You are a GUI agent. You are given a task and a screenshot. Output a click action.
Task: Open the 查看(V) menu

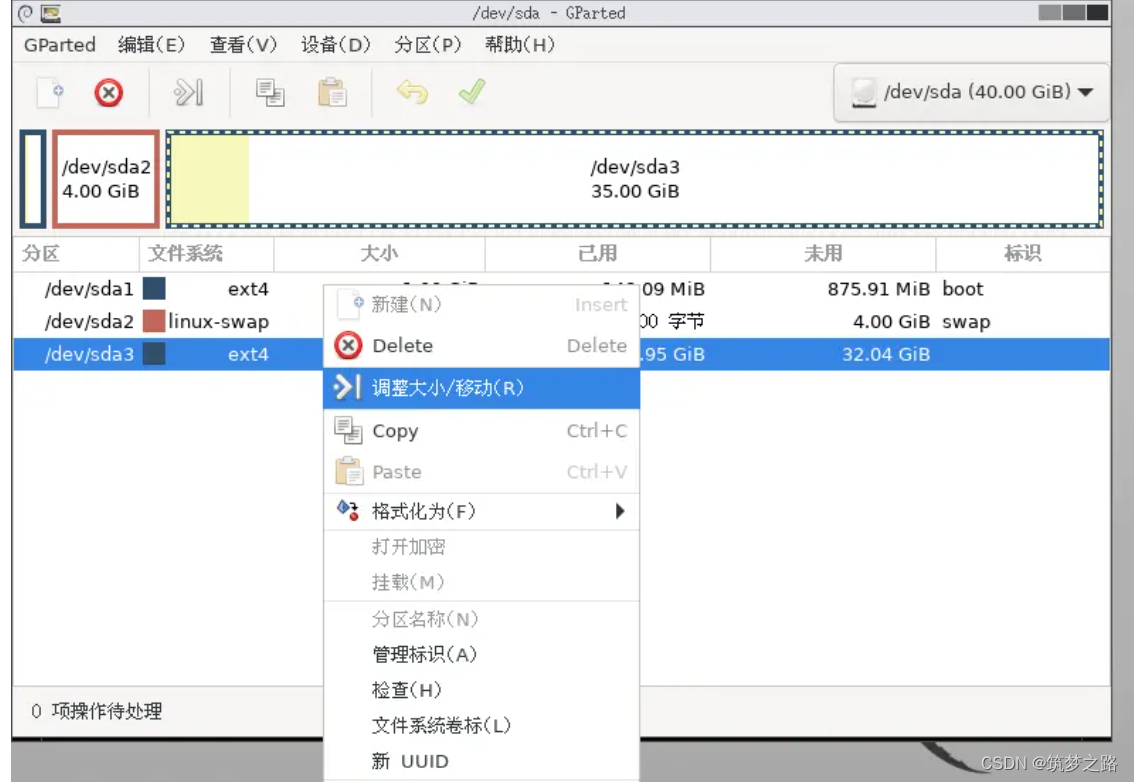point(243,45)
